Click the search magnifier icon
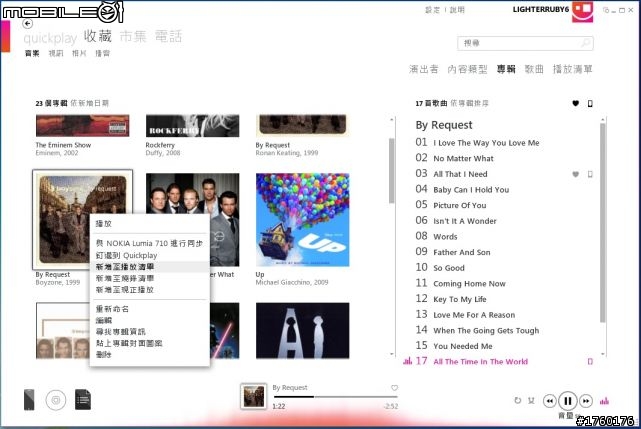Screen dimensions: 641x429 coord(586,43)
